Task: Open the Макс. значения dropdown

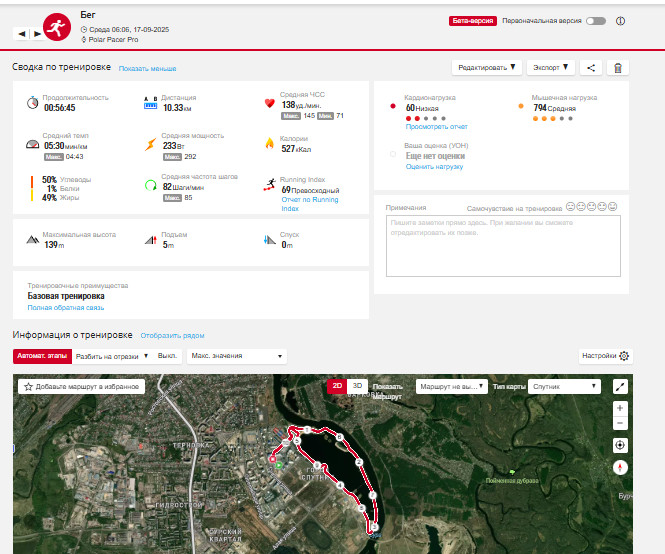Action: point(237,356)
